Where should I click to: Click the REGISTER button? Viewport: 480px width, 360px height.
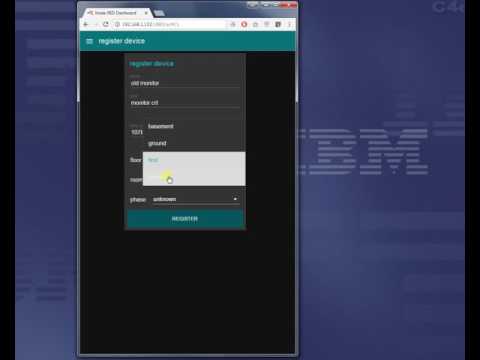click(x=185, y=219)
